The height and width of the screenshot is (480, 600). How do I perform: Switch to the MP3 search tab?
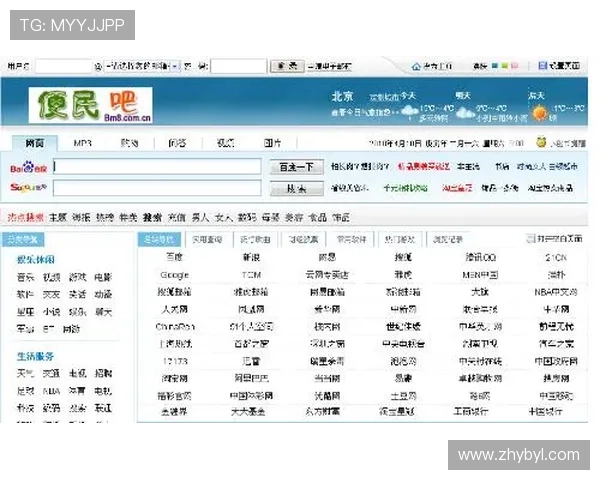coord(82,143)
